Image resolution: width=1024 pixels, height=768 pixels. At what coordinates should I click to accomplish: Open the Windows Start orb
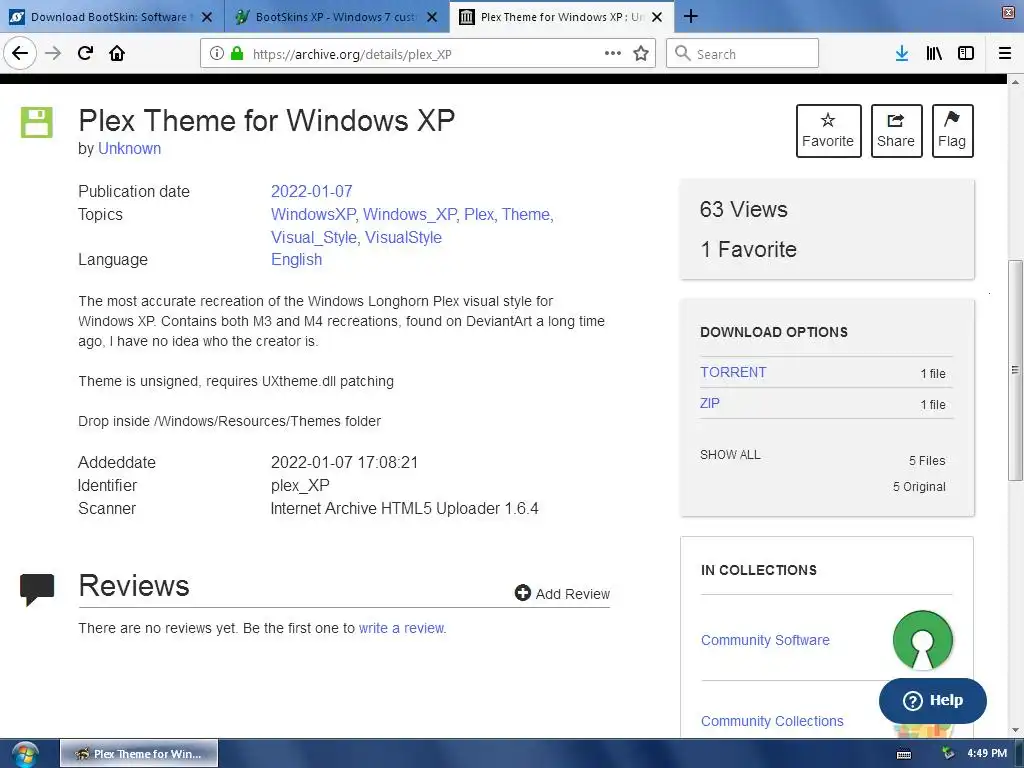(x=25, y=754)
